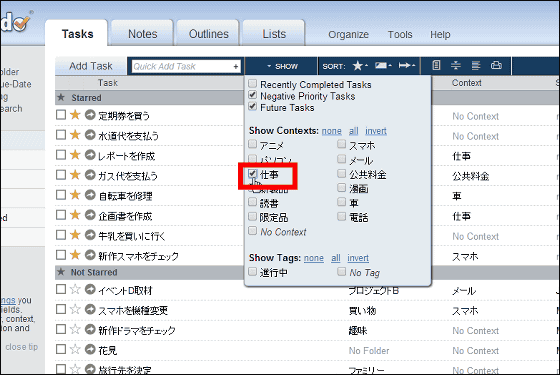Screen dimensions: 560x375
Task: Check the 公共料金 context checkbox
Action: point(342,174)
